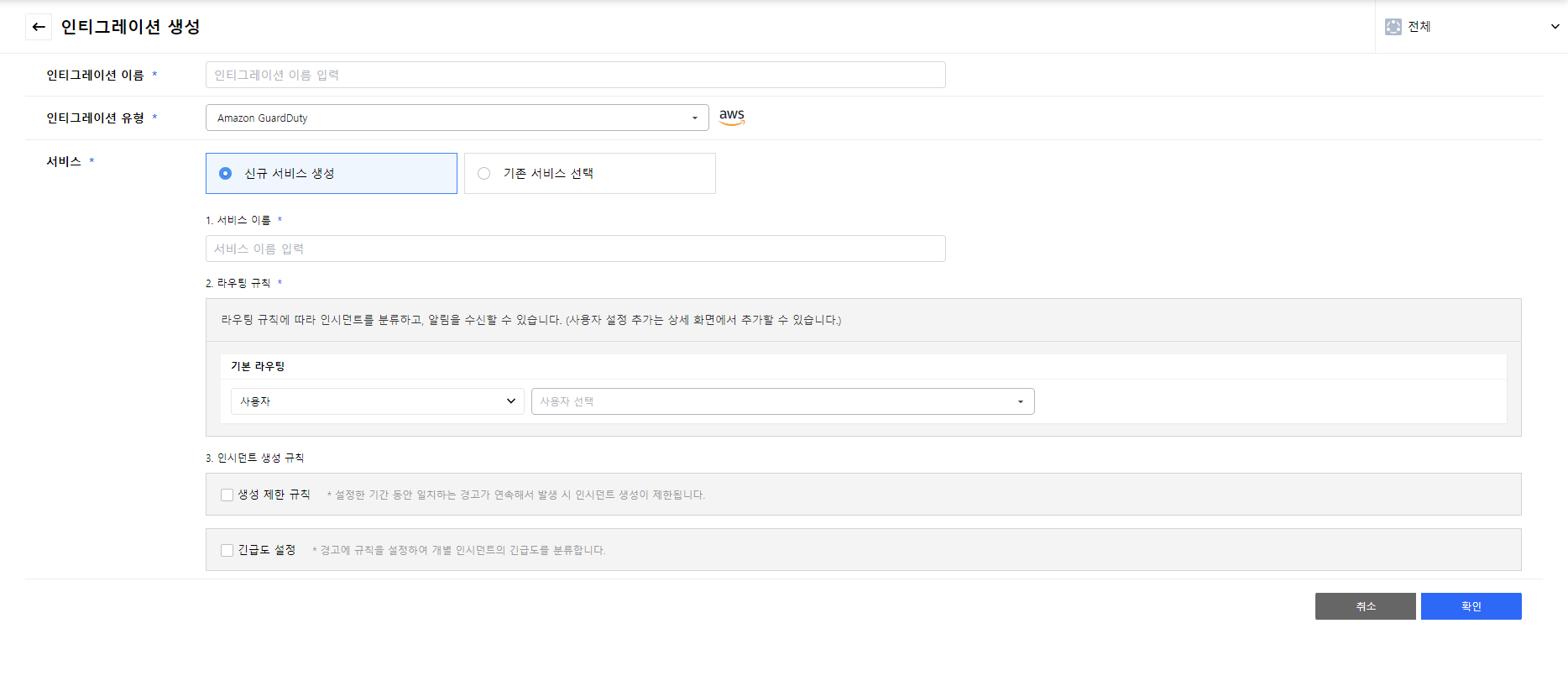1568x681 pixels.
Task: Click the 기본 라우팅 section header
Action: coord(258,366)
